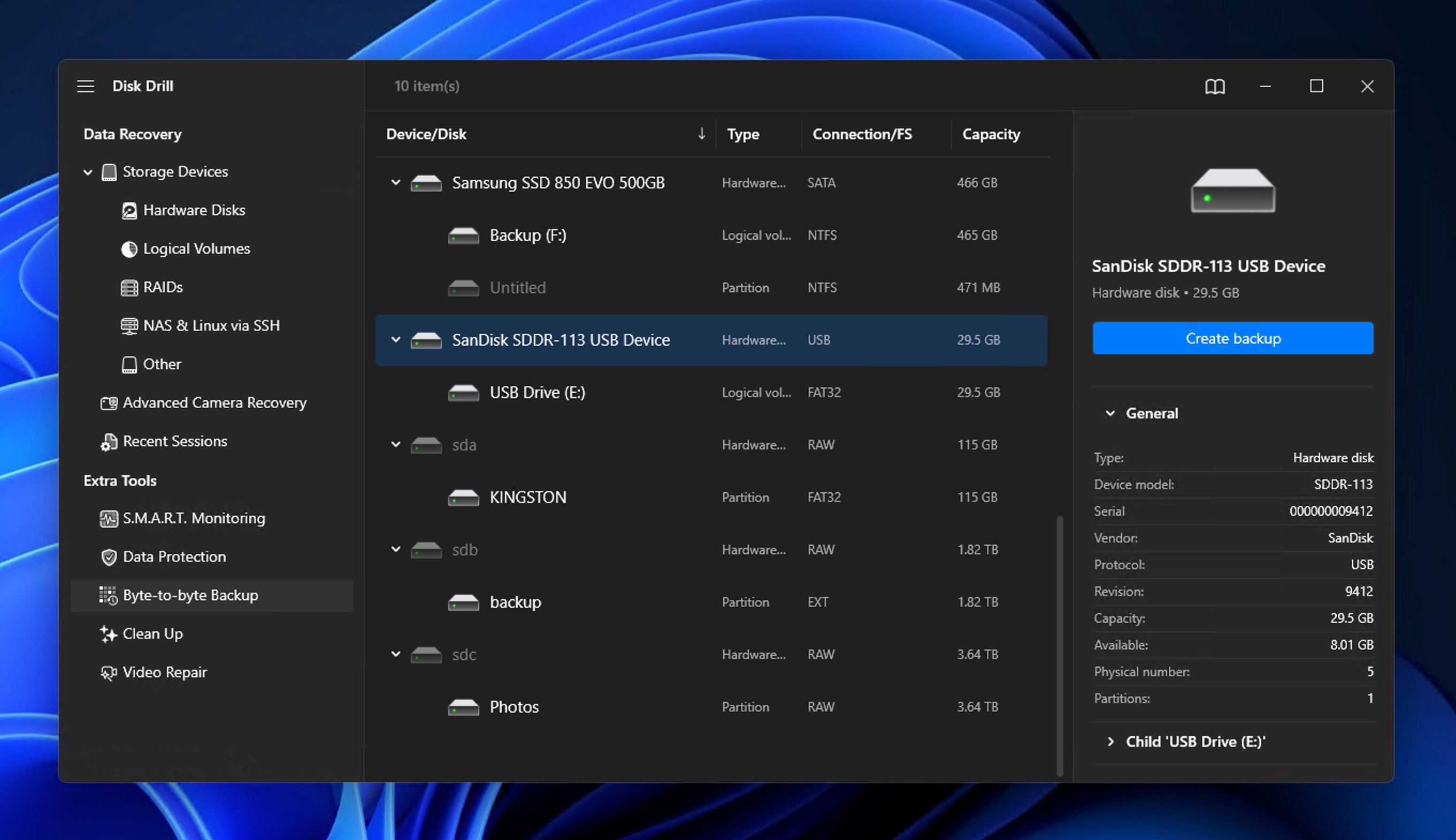Click the Storage Devices drive icon
Image resolution: width=1456 pixels, height=840 pixels.
point(109,172)
